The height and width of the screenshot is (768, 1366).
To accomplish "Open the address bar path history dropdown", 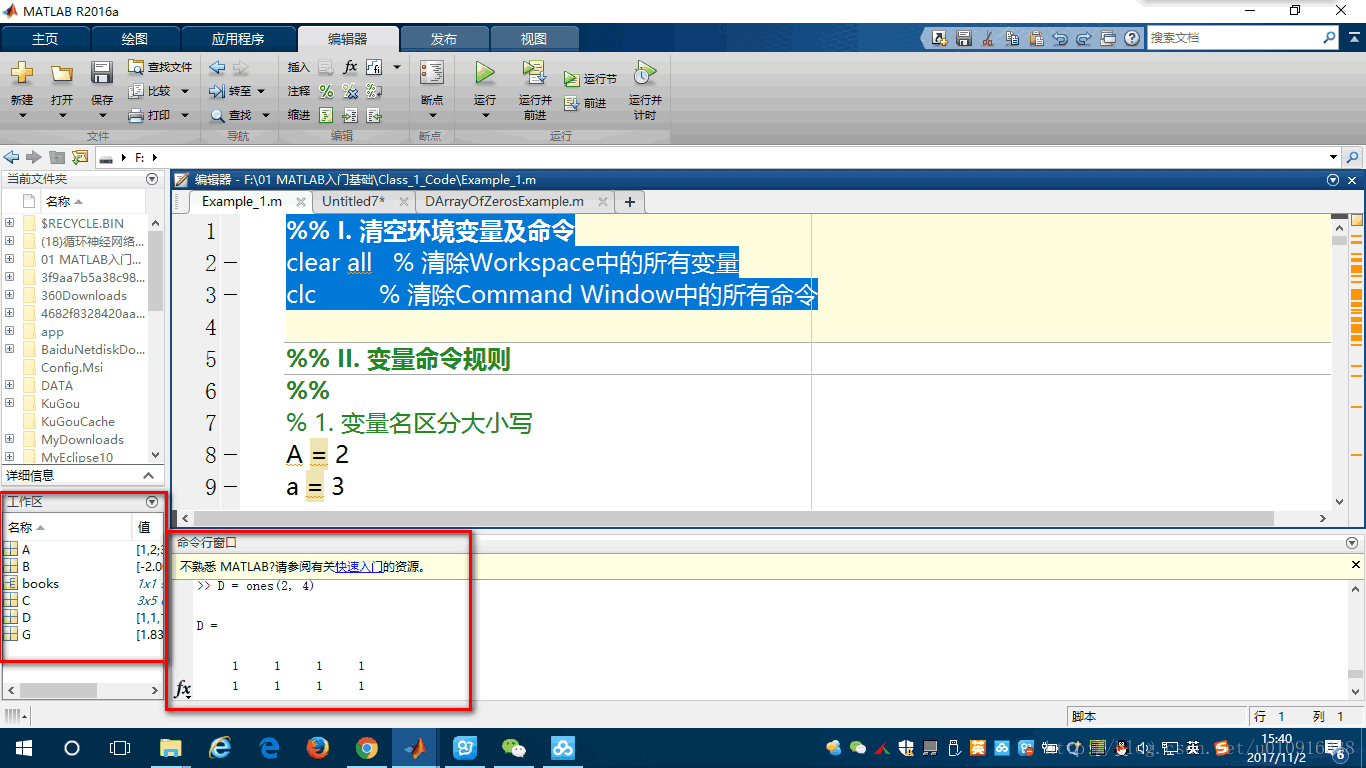I will pos(1333,157).
